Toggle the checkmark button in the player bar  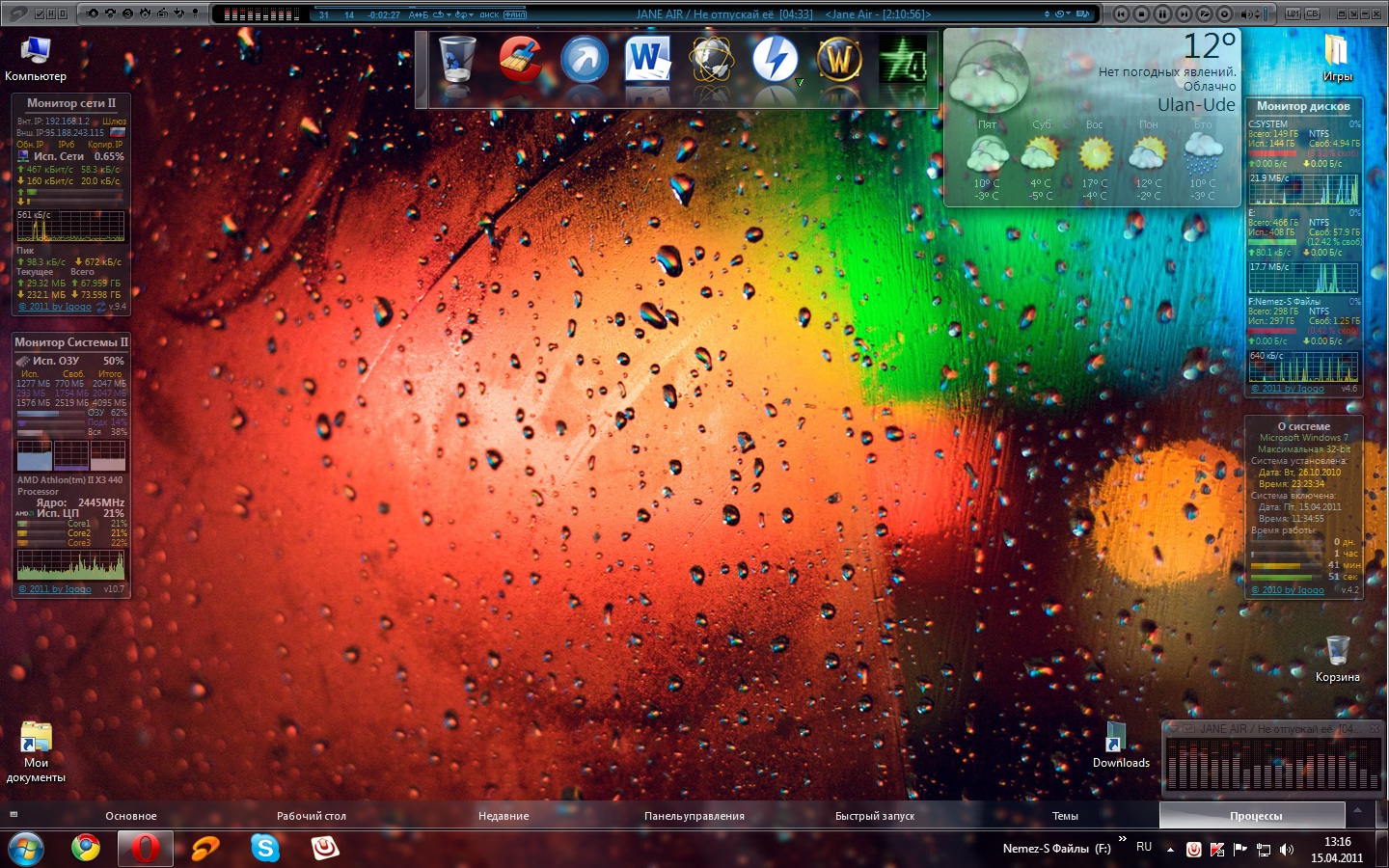point(40,14)
